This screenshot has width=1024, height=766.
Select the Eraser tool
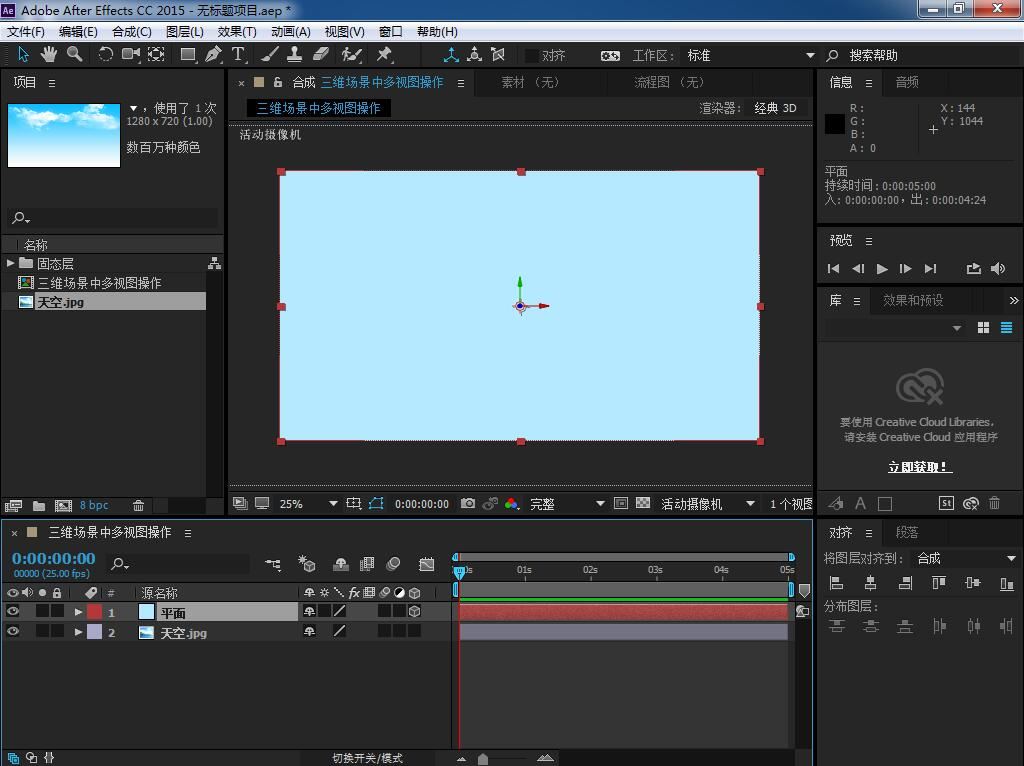[x=321, y=55]
